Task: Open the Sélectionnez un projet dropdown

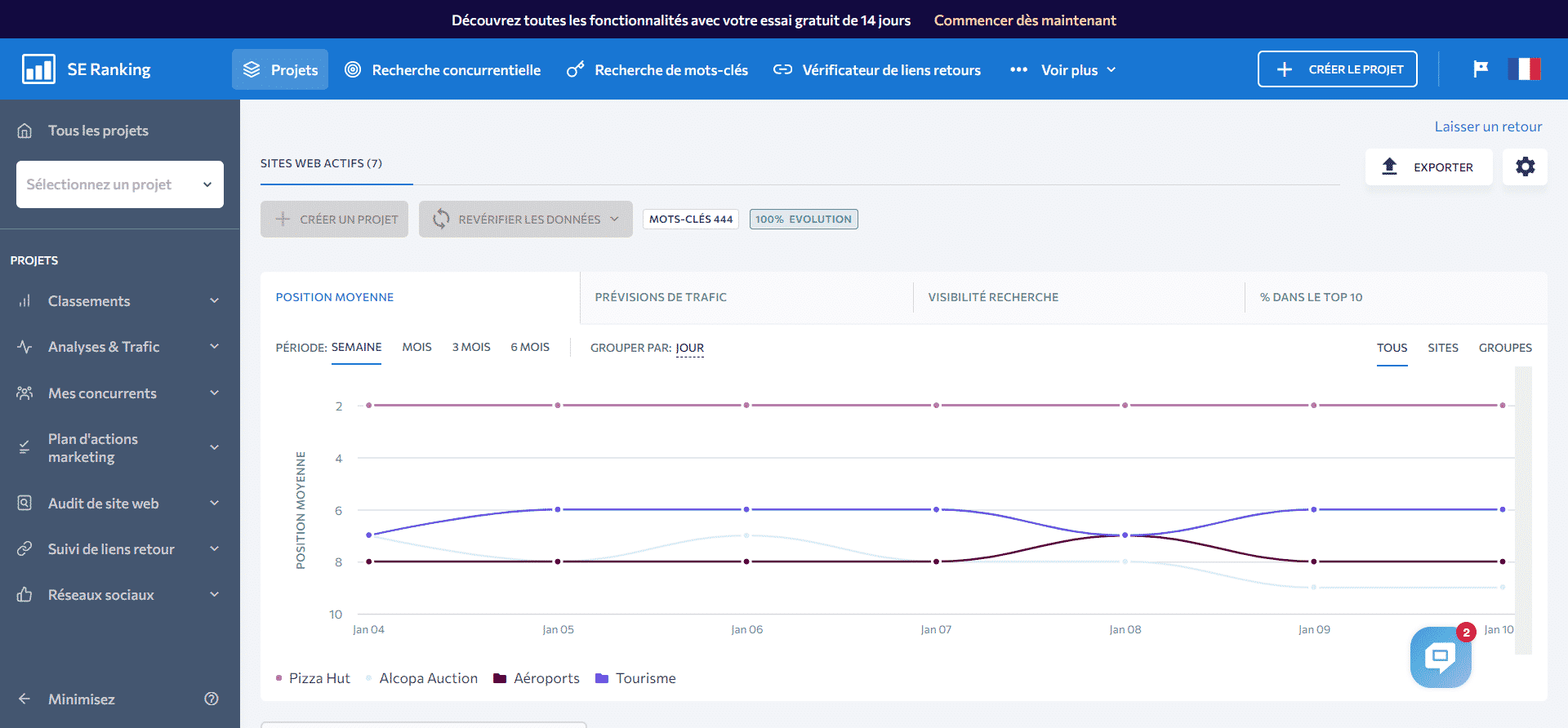Action: (x=120, y=184)
